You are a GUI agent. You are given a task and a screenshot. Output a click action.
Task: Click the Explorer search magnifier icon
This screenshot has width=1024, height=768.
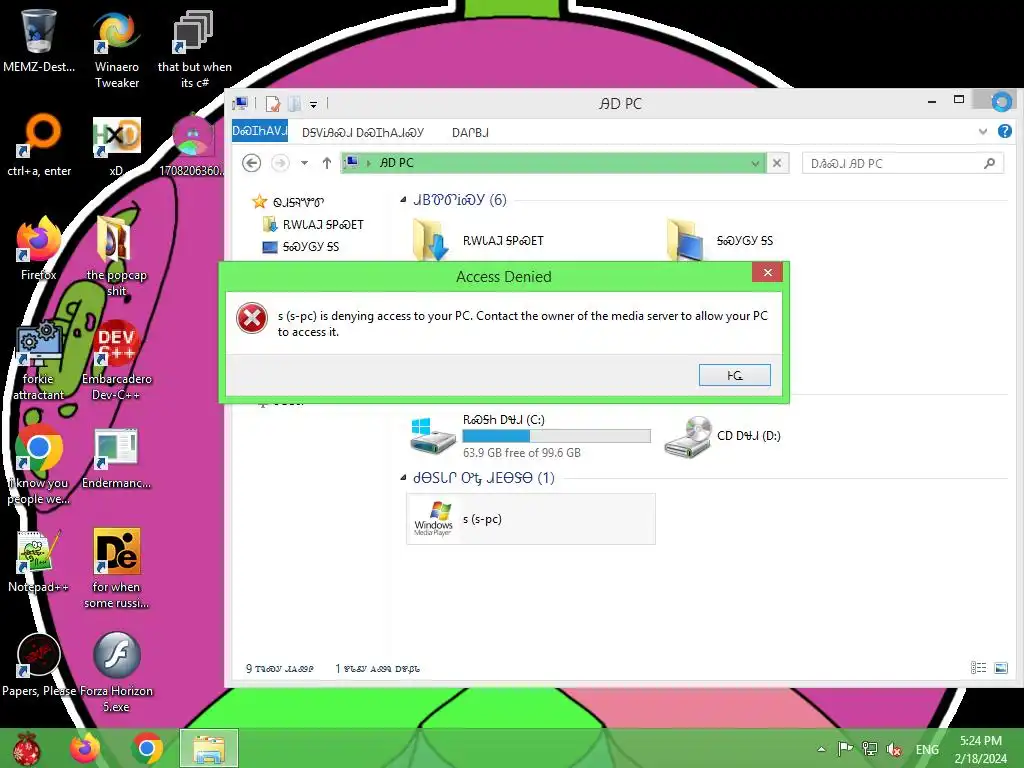989,163
